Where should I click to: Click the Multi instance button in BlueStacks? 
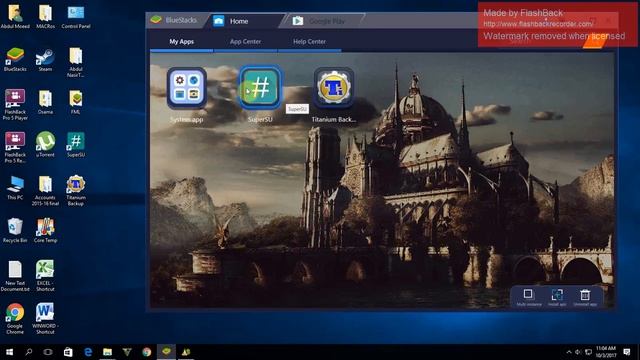[x=529, y=297]
